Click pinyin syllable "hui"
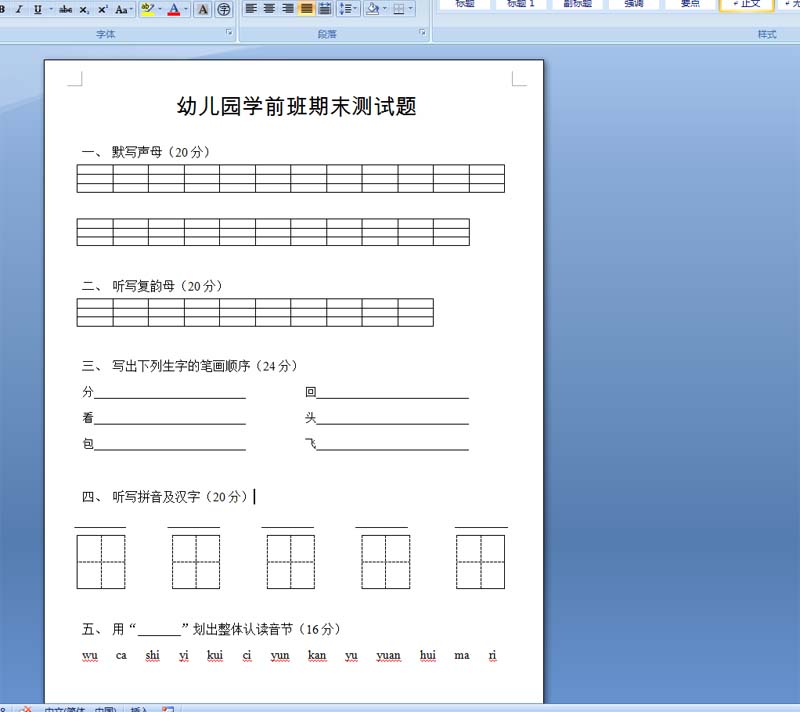Viewport: 800px width, 712px height. click(x=428, y=655)
